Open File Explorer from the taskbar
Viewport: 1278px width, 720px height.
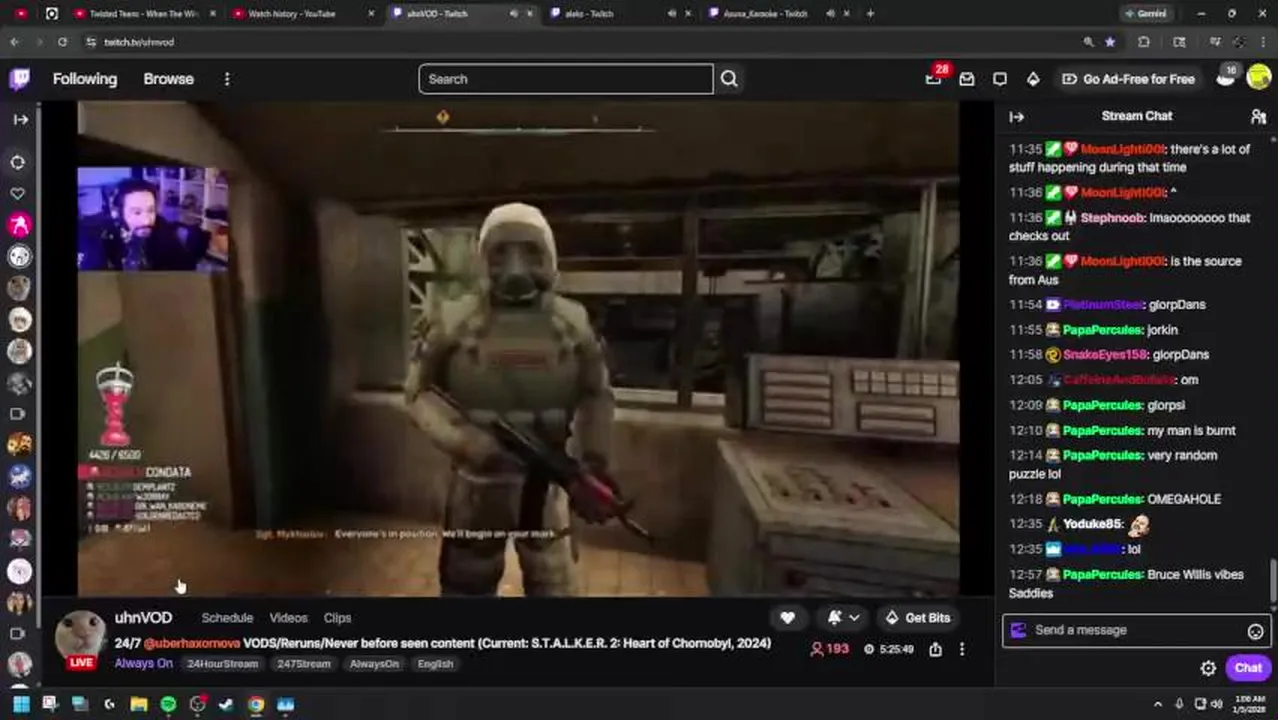click(139, 704)
